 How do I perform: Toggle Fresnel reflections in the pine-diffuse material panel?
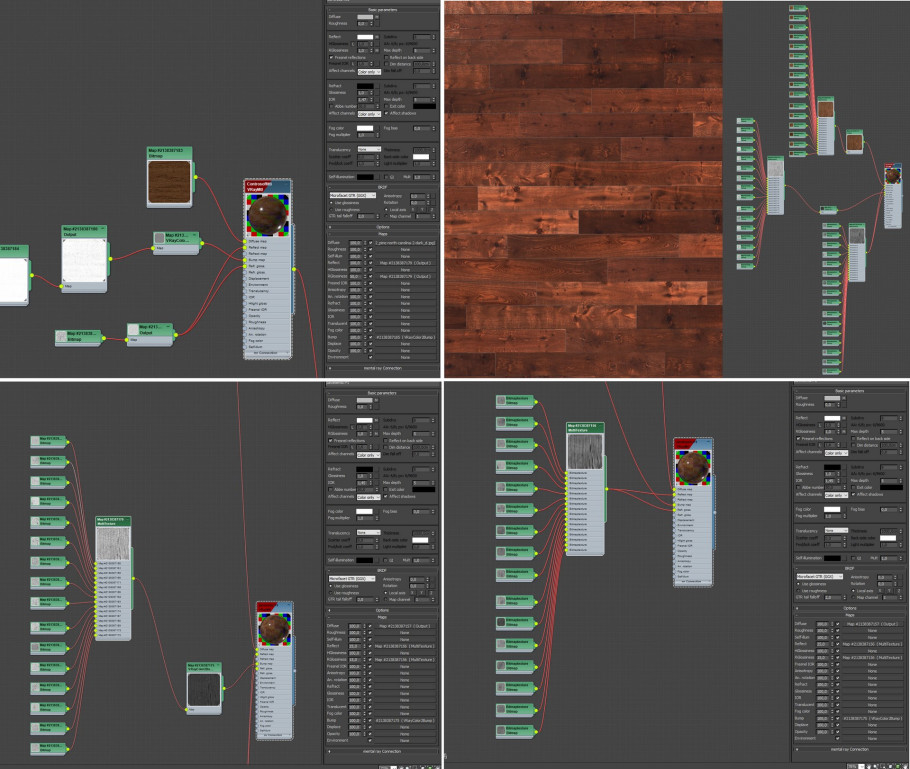point(331,57)
